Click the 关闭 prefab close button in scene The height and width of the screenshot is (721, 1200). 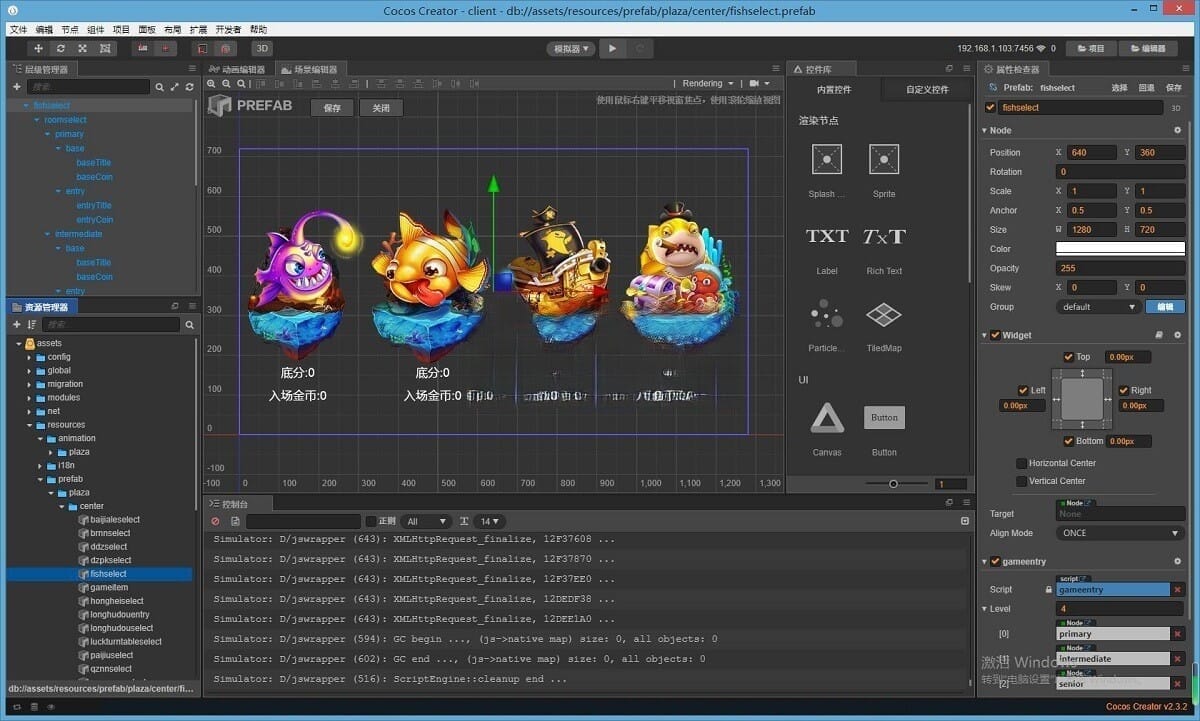(381, 108)
